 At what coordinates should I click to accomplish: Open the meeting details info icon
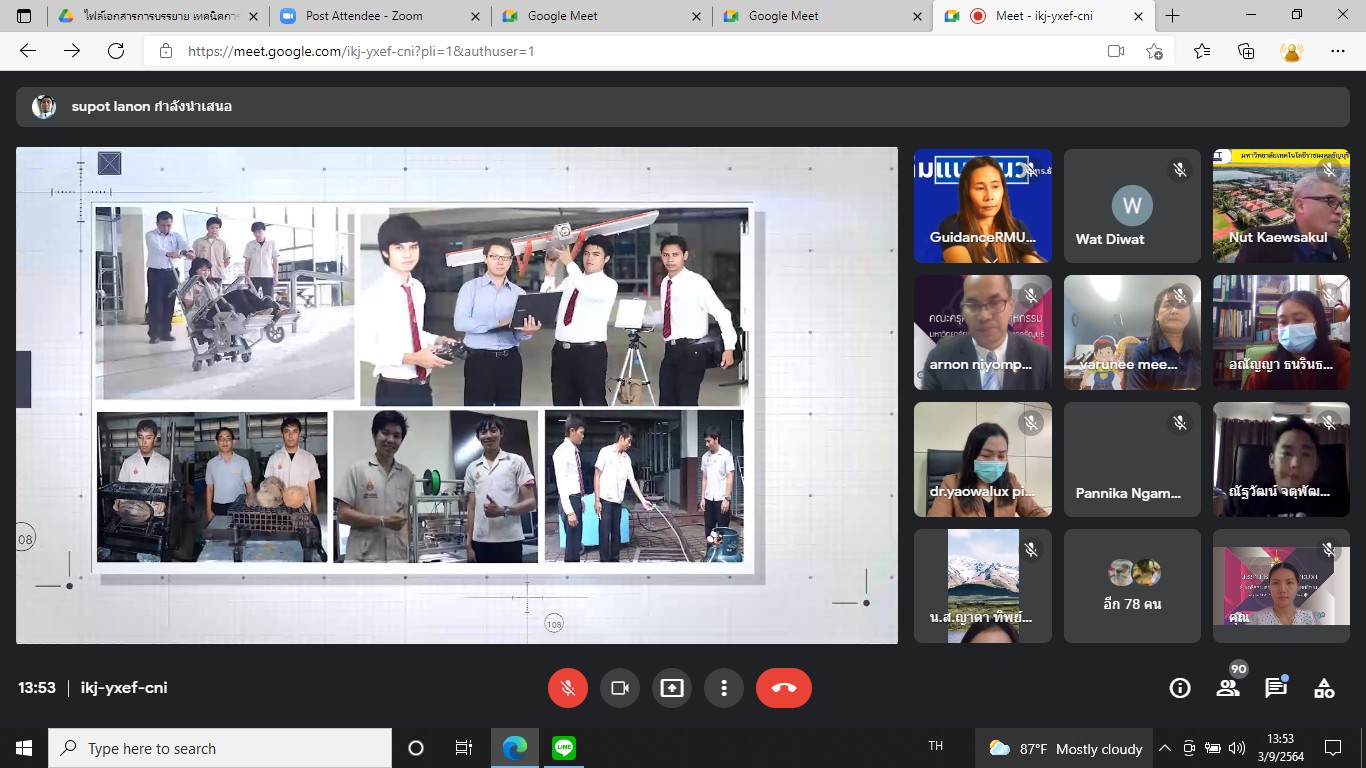(1180, 688)
